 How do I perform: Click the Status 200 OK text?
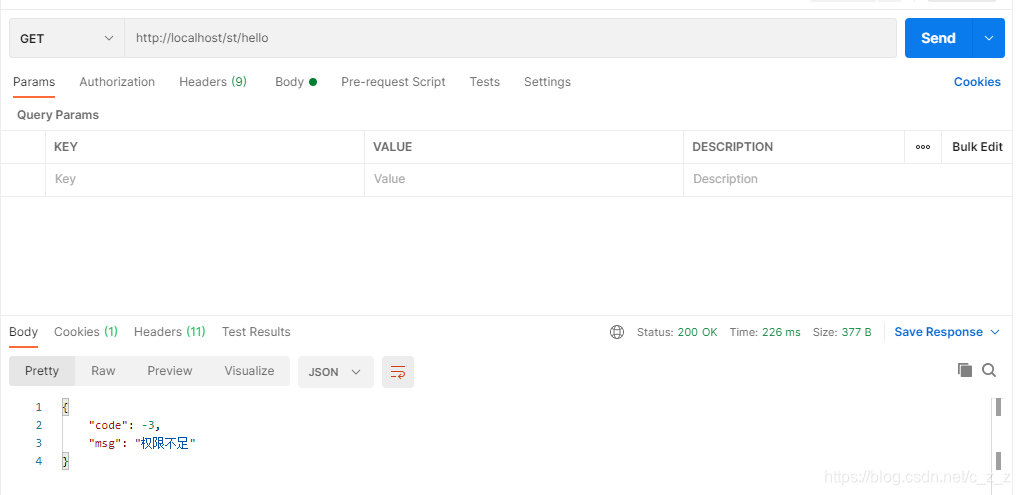[677, 332]
